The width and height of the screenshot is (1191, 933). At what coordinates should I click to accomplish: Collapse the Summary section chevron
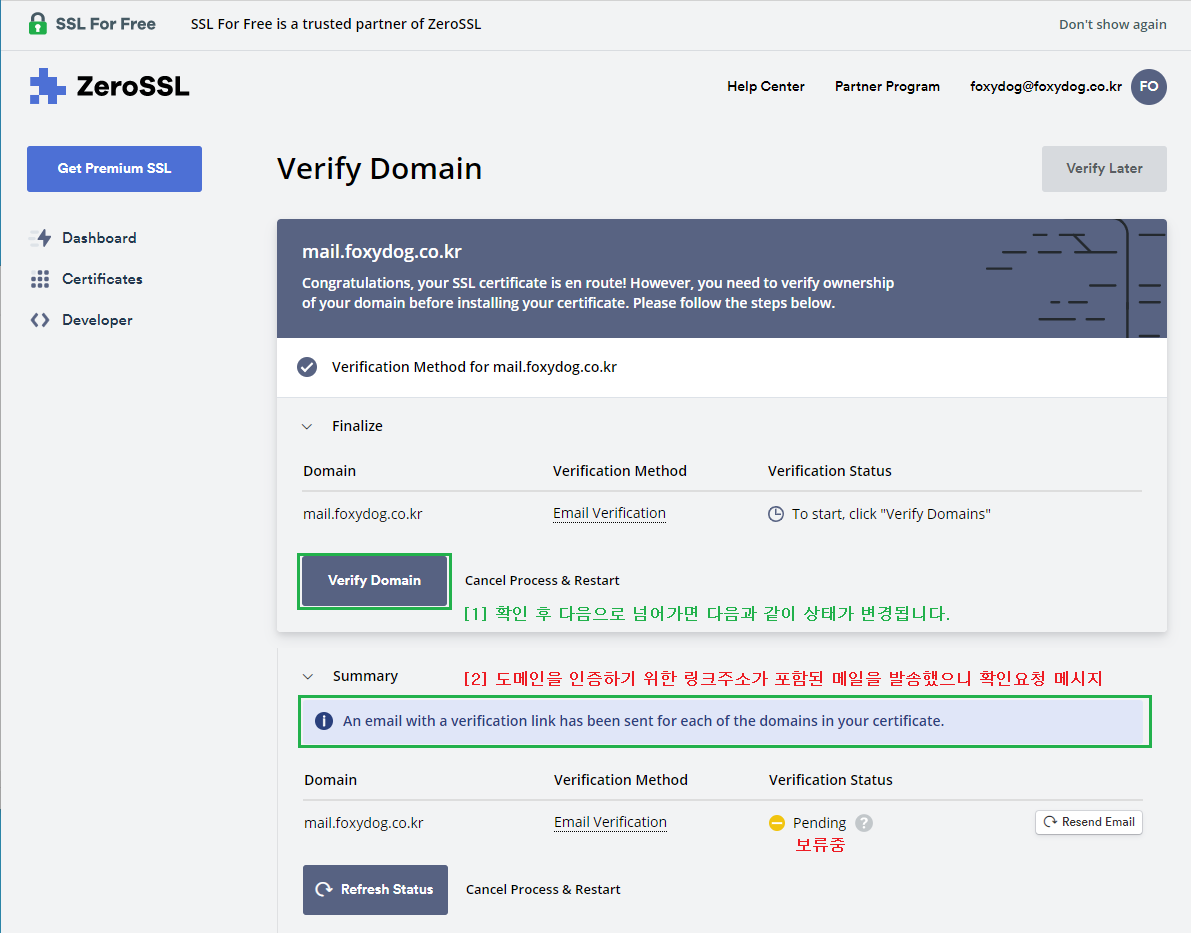(x=308, y=676)
